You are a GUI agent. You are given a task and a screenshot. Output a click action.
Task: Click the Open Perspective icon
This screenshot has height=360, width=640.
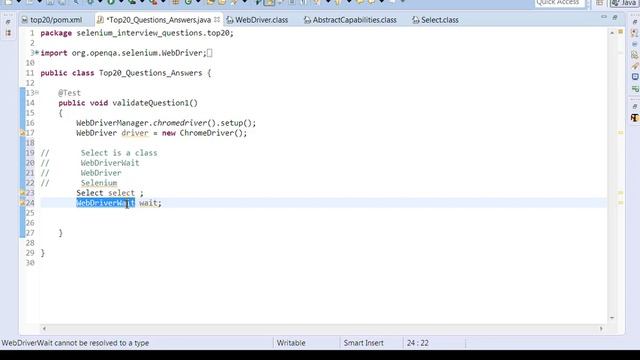click(x=599, y=3)
